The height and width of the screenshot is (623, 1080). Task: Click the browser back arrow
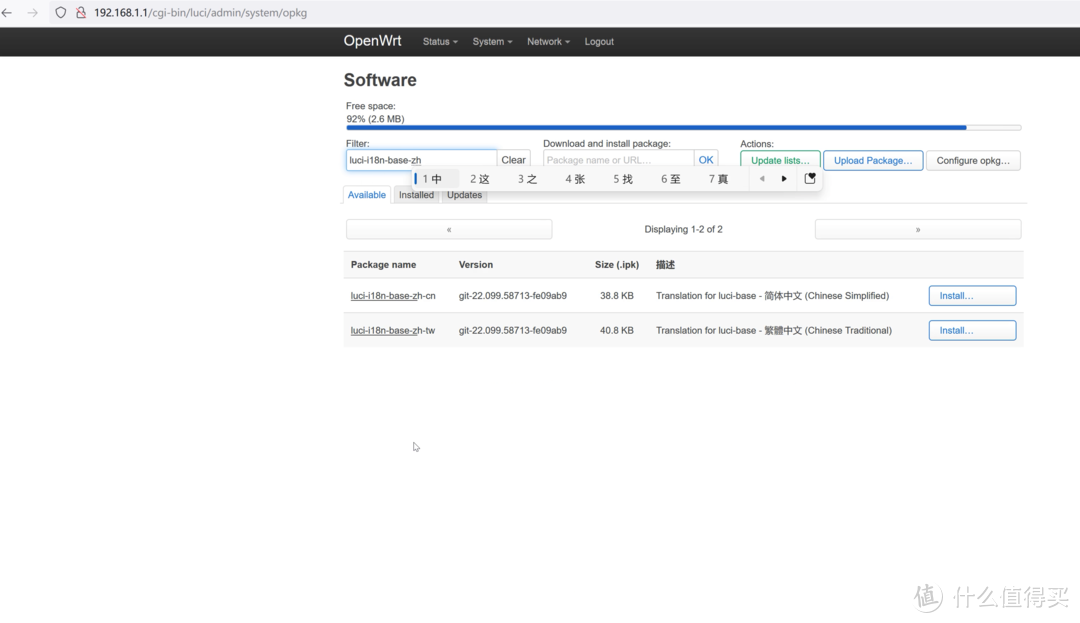tap(8, 13)
